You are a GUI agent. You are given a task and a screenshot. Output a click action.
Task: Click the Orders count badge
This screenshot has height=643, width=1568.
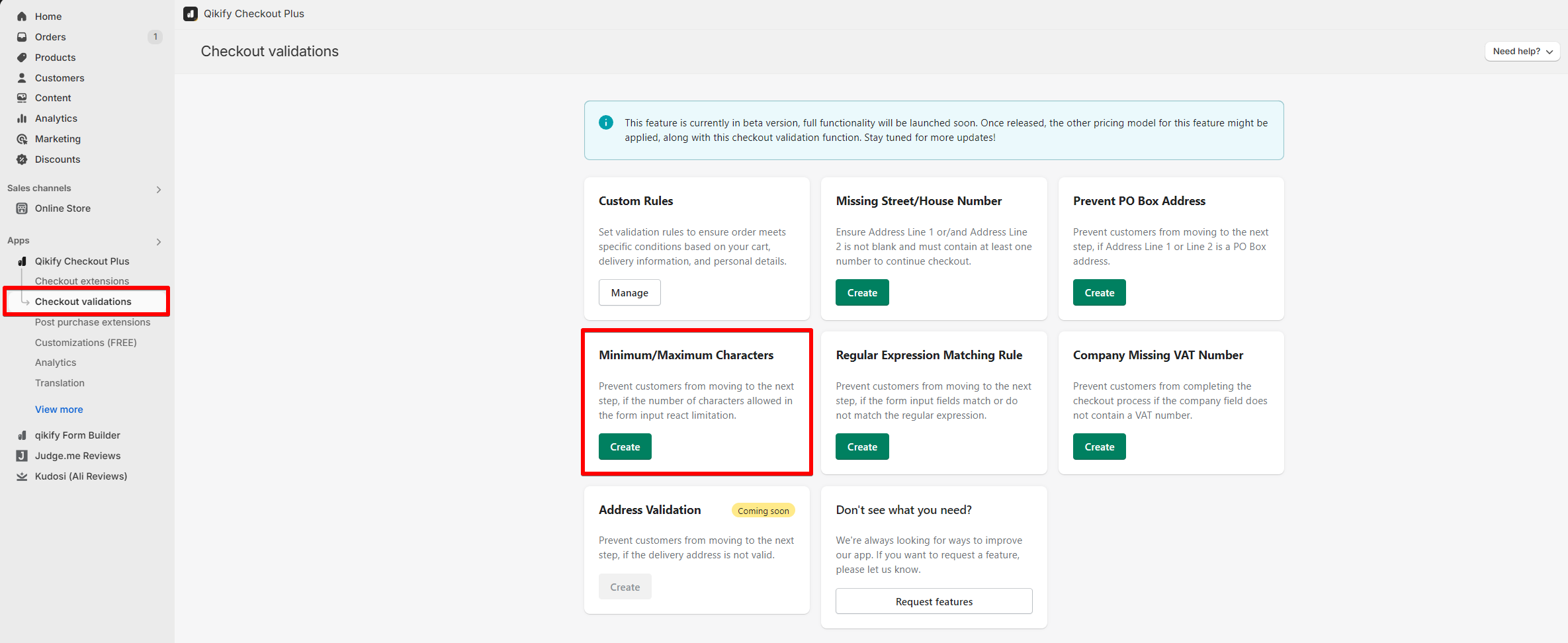[155, 37]
